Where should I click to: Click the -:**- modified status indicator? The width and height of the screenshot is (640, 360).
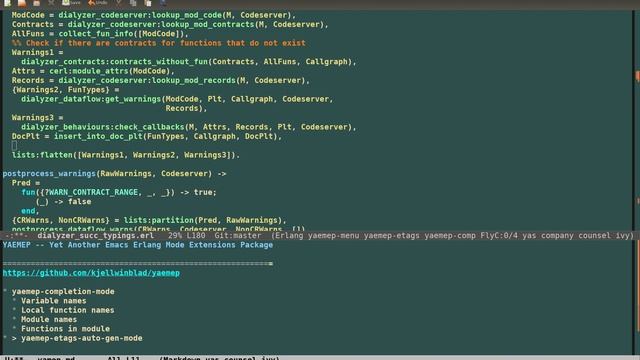click(x=16, y=236)
